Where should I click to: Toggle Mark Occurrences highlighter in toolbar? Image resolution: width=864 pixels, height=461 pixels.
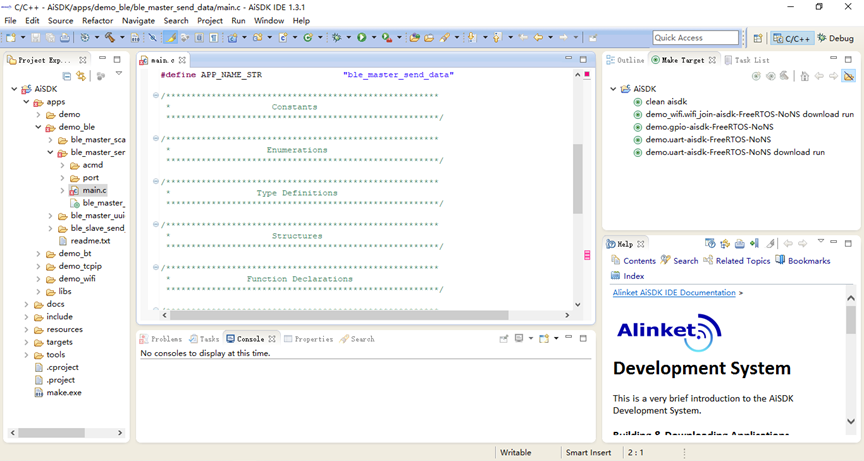(x=171, y=37)
